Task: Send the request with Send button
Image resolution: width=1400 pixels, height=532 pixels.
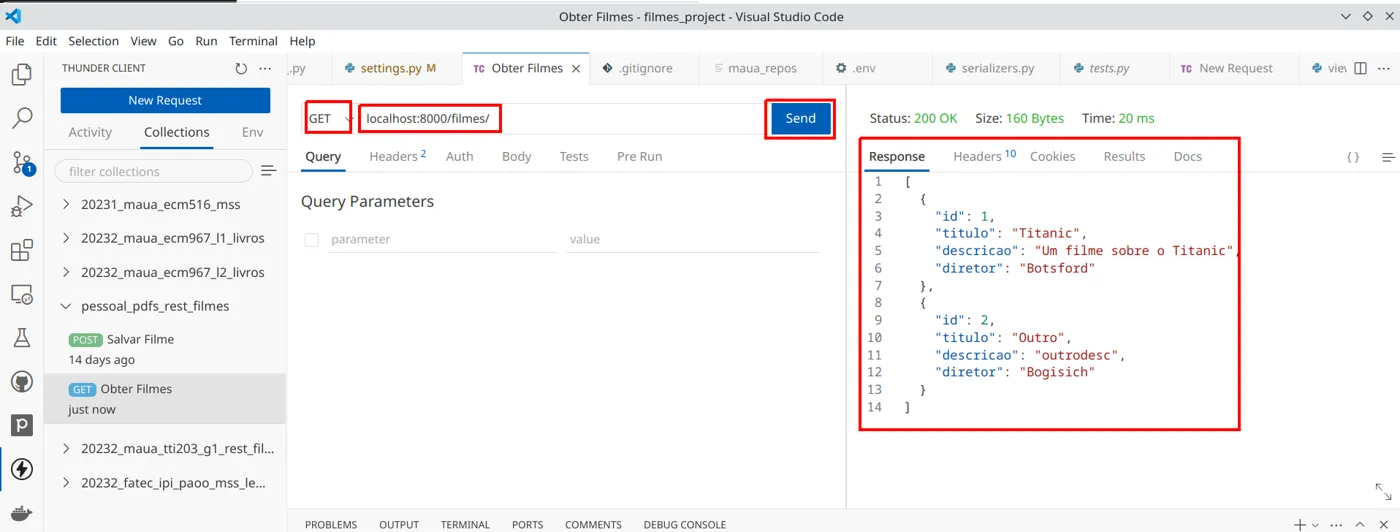Action: coord(800,118)
